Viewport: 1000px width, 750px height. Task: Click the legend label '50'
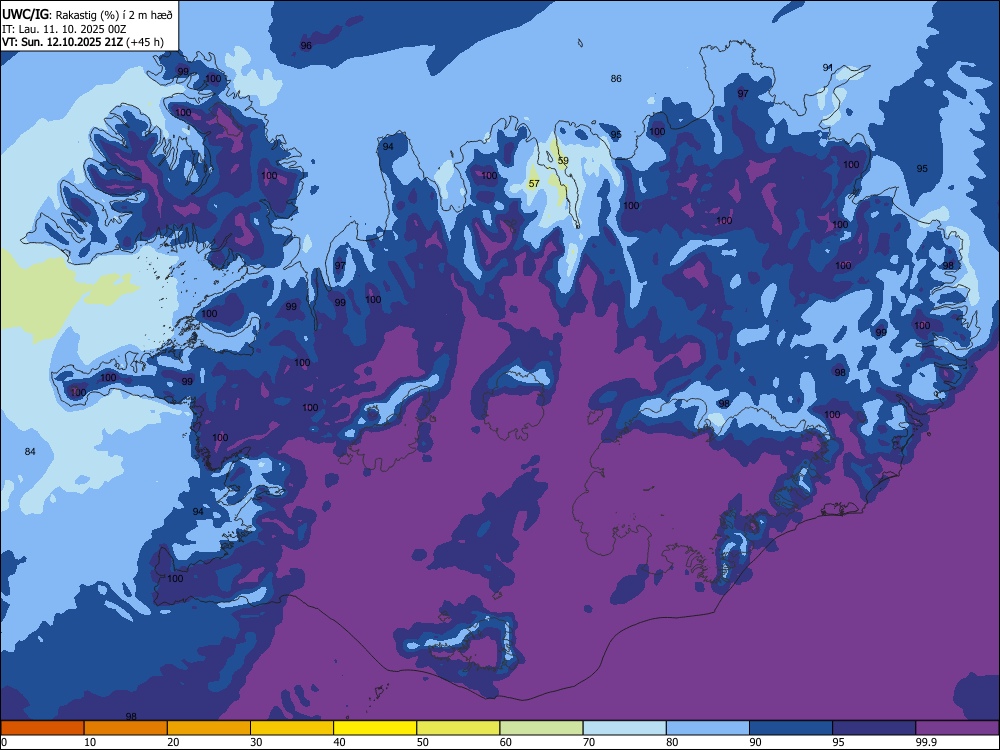point(422,742)
